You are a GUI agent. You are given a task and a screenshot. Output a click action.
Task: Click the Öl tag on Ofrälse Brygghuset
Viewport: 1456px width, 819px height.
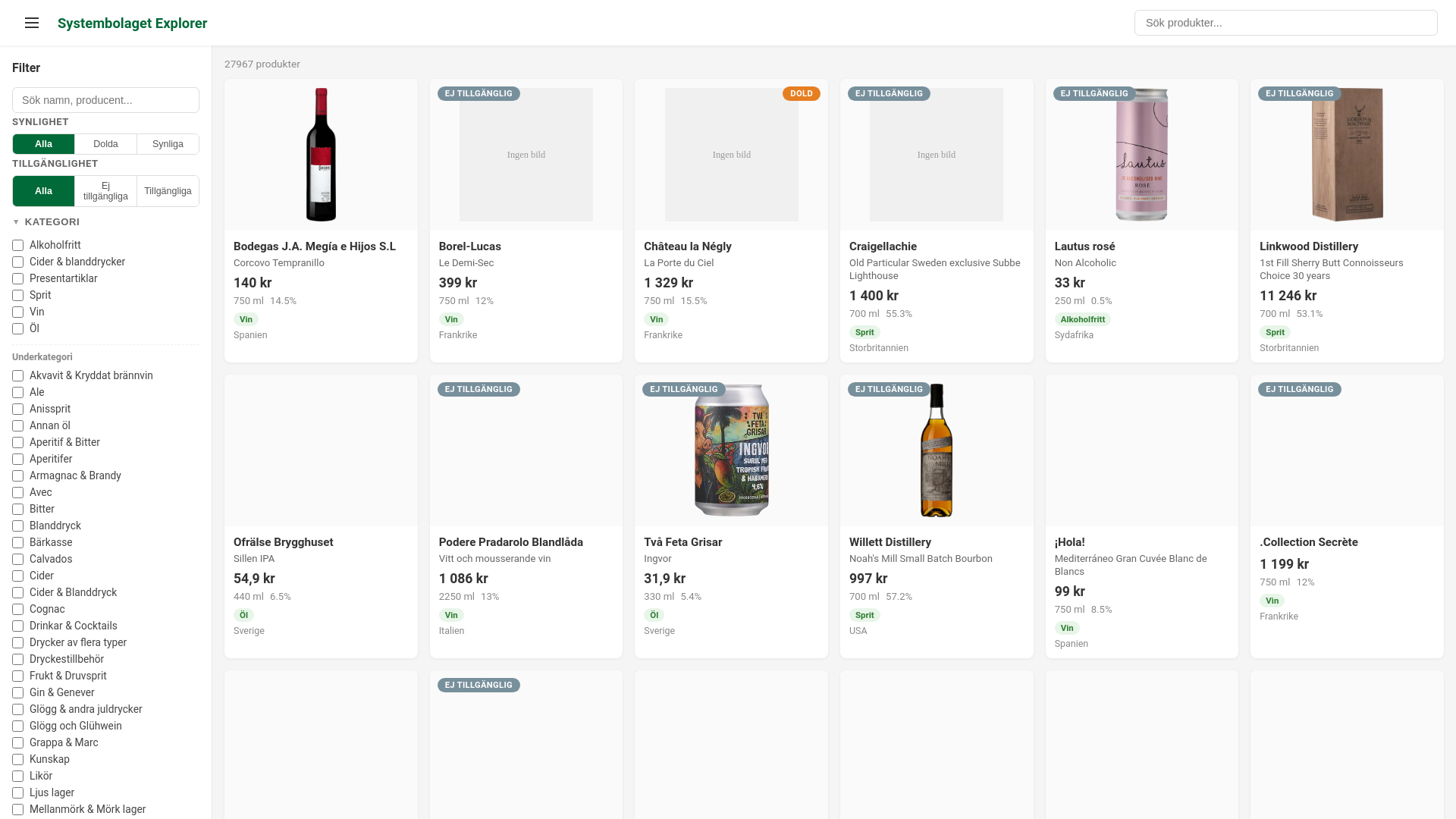click(x=243, y=616)
